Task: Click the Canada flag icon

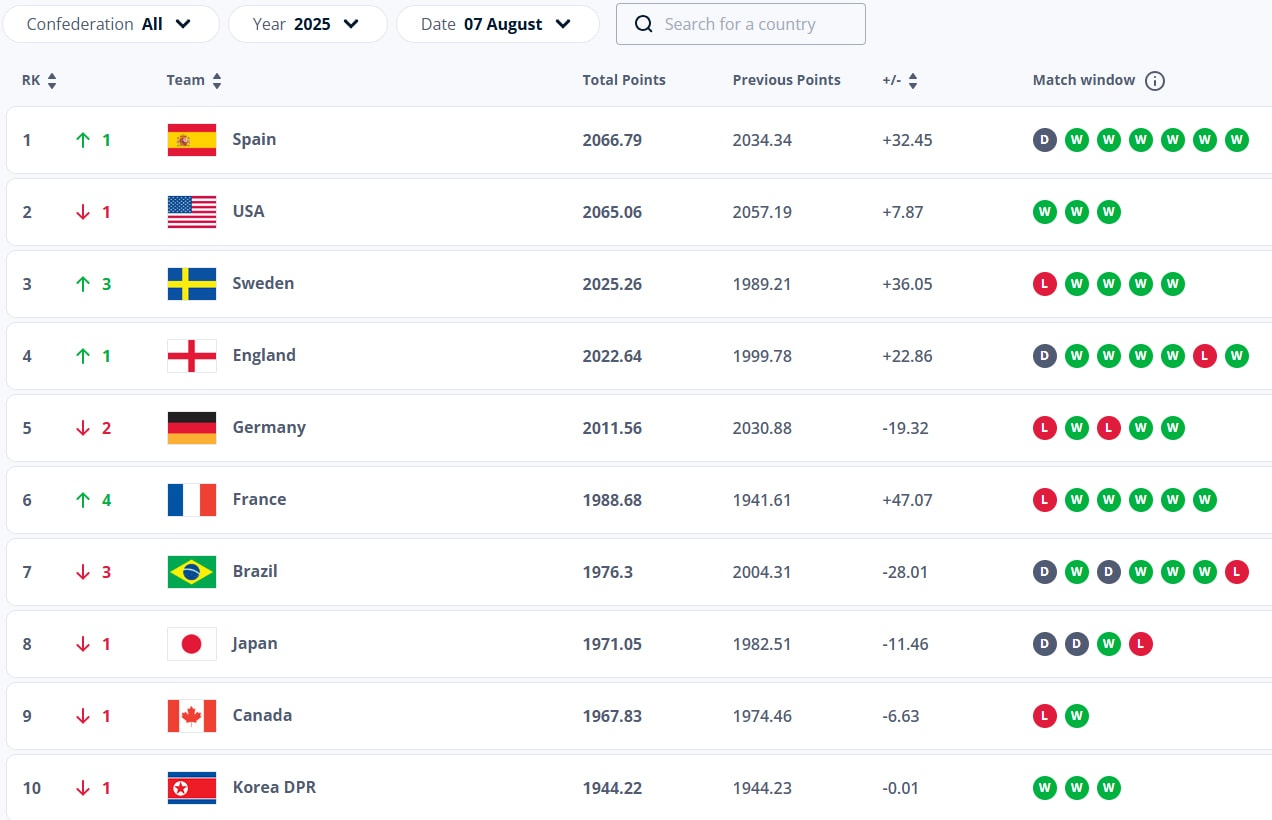Action: pyautogui.click(x=192, y=716)
